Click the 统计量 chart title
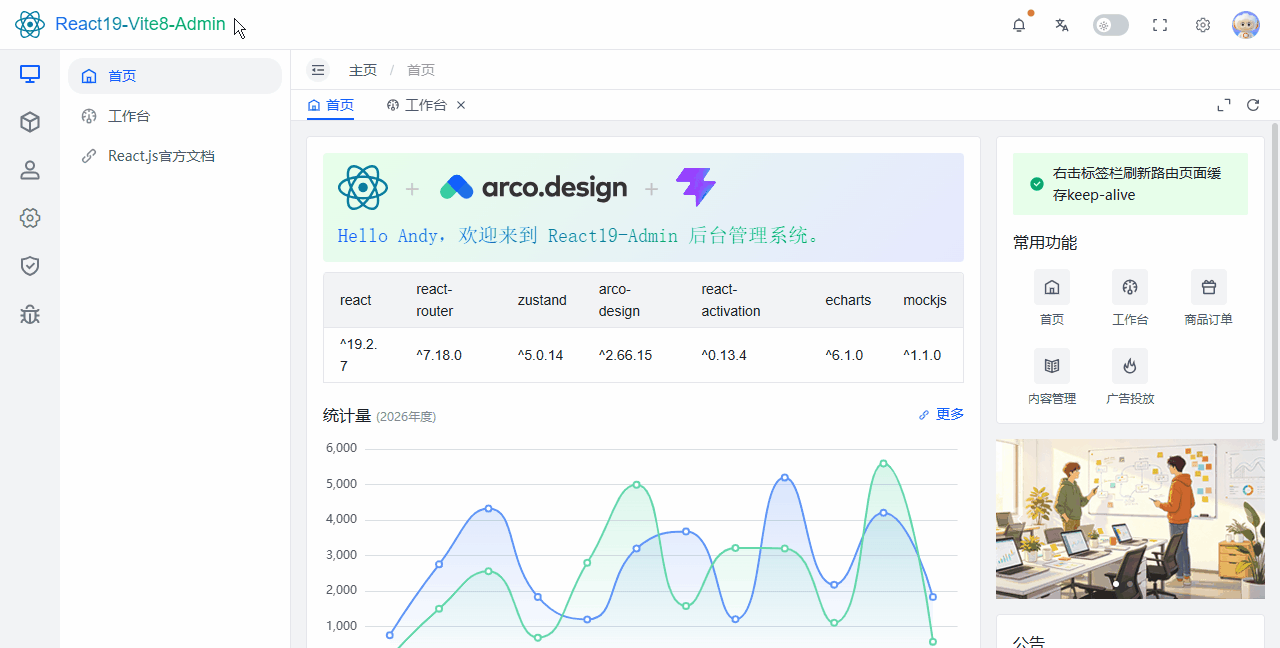This screenshot has width=1280, height=648. [x=347, y=415]
